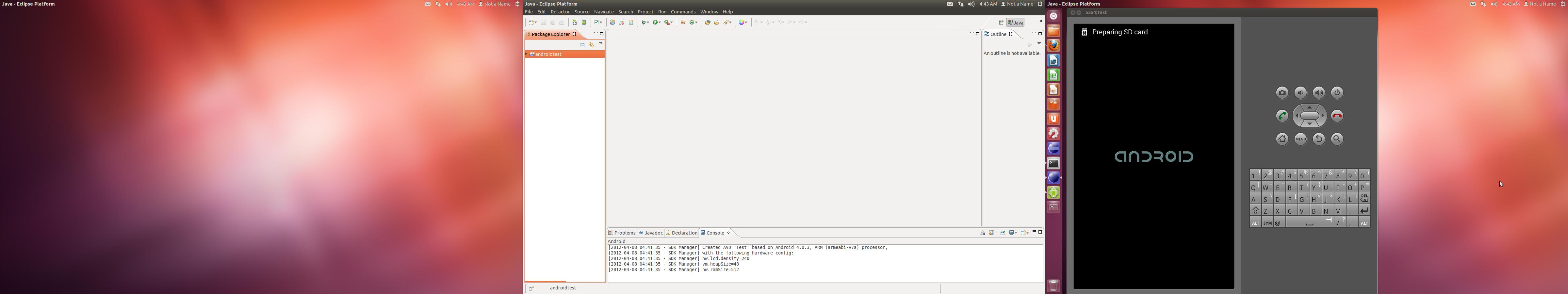Click the Open Perspective icon

1001,23
